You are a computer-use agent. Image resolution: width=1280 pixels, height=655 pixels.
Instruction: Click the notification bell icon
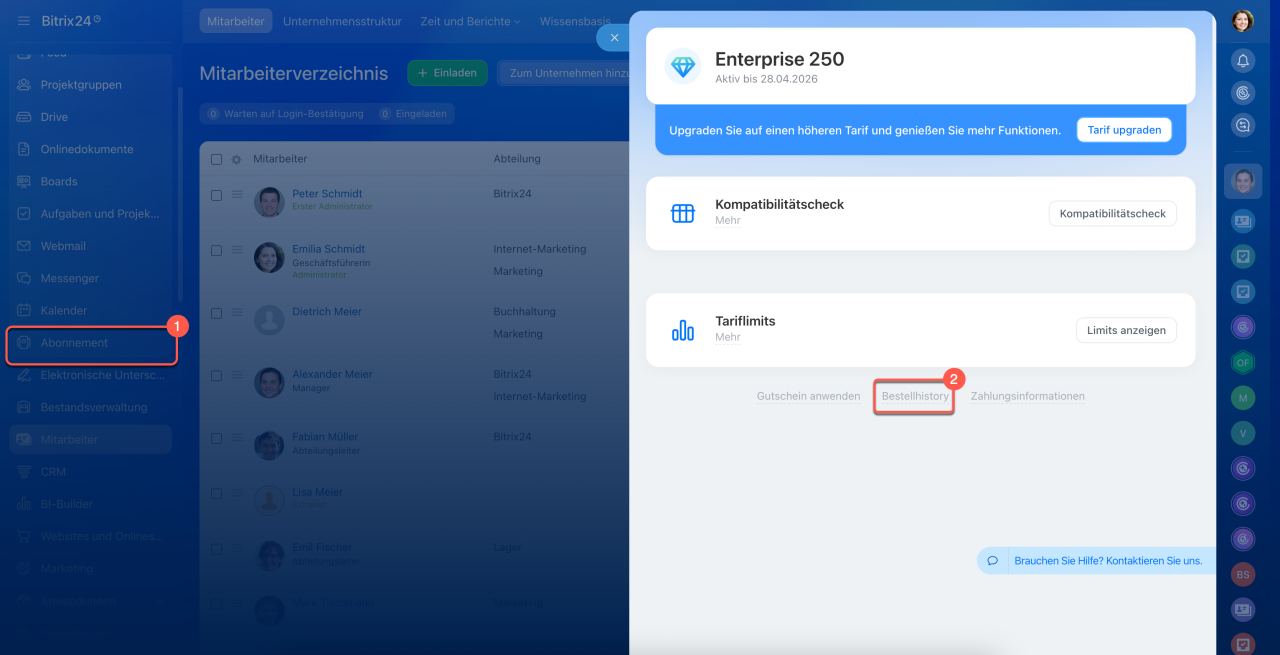[x=1243, y=61]
